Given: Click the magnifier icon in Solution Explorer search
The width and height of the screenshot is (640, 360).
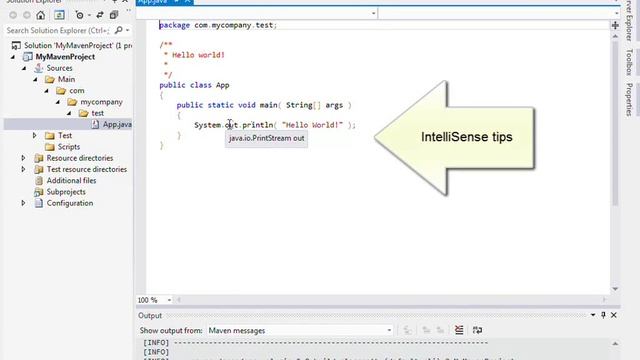Looking at the screenshot, I should click(119, 30).
